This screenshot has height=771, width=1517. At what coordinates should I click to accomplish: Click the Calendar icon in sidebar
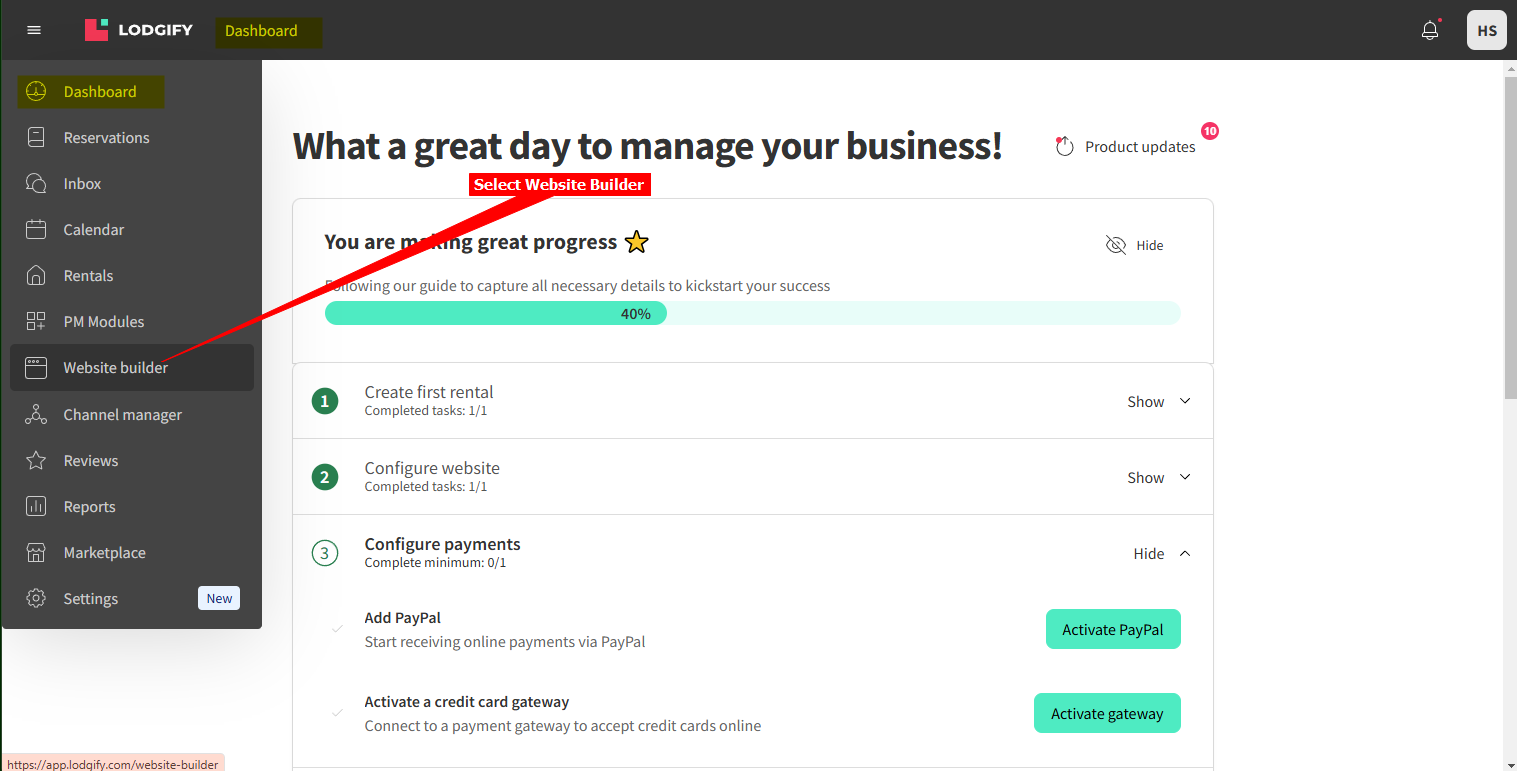point(36,230)
